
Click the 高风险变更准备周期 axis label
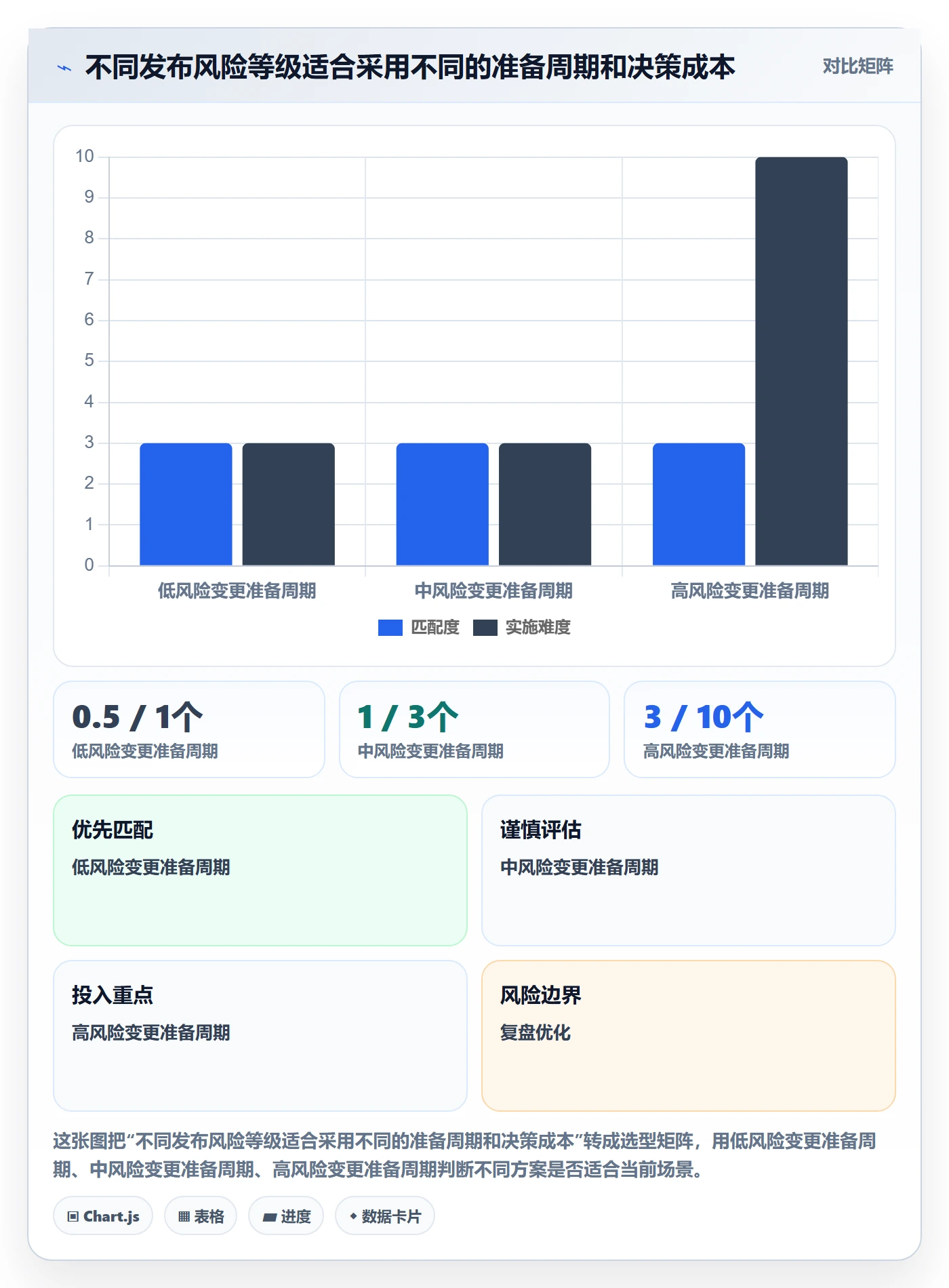[750, 591]
